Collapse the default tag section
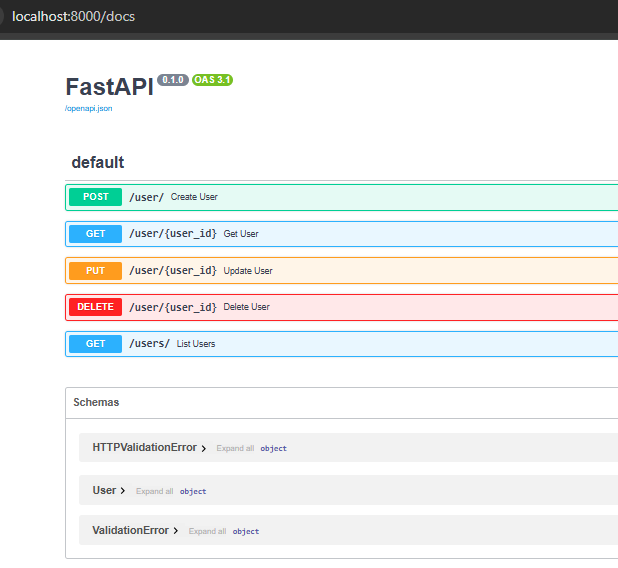This screenshot has width=618, height=568. click(x=98, y=162)
